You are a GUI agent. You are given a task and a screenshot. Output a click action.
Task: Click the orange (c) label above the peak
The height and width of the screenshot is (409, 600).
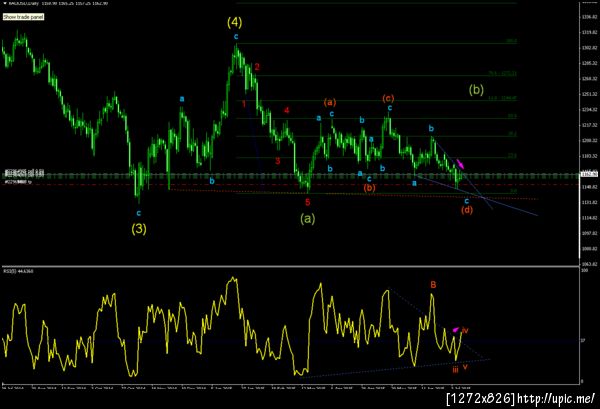[x=388, y=98]
